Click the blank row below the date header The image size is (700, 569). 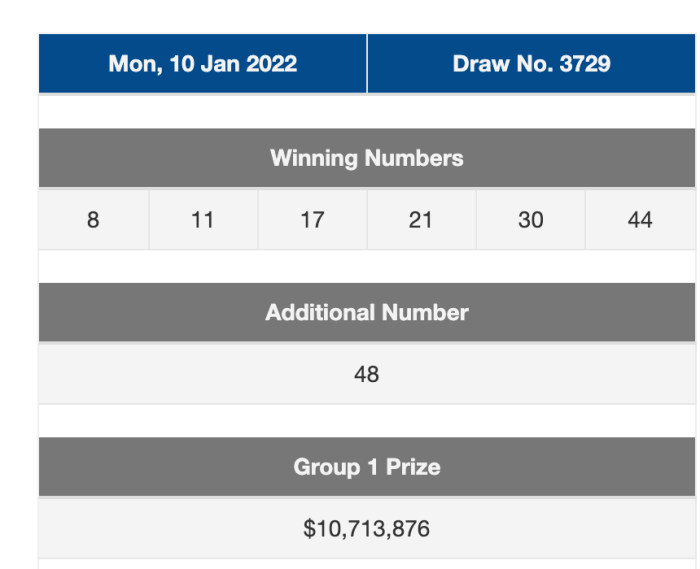[x=367, y=111]
